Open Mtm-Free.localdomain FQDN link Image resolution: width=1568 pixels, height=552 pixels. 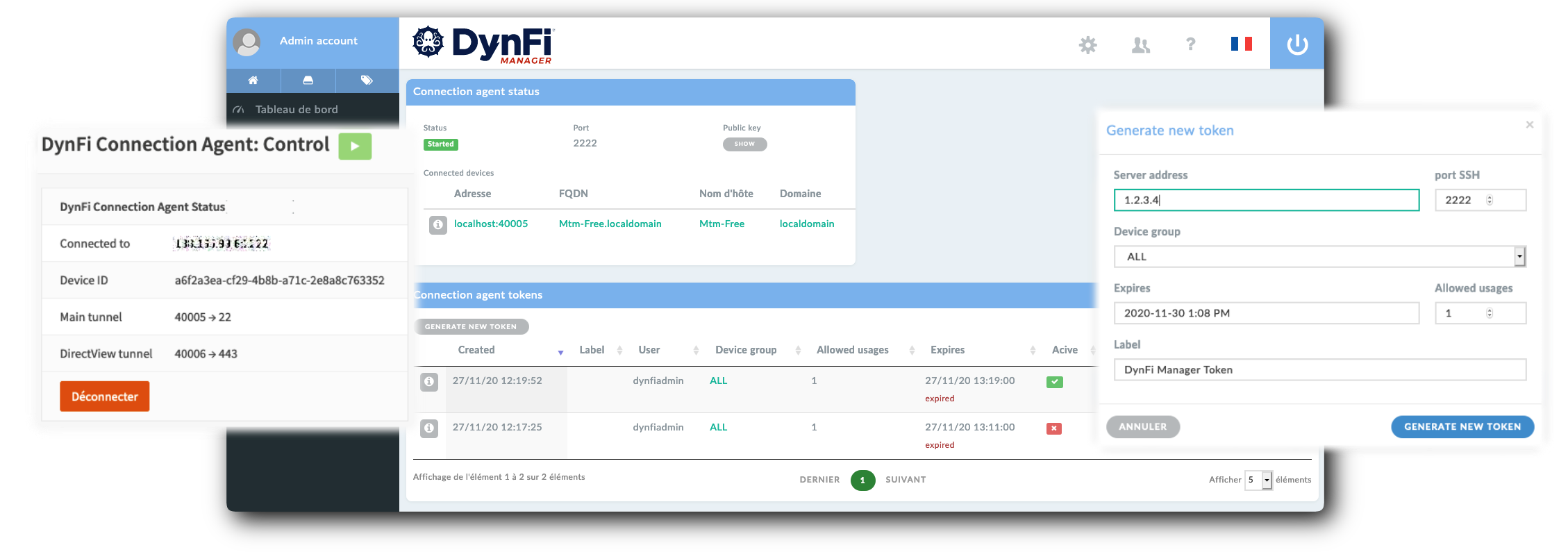[610, 224]
